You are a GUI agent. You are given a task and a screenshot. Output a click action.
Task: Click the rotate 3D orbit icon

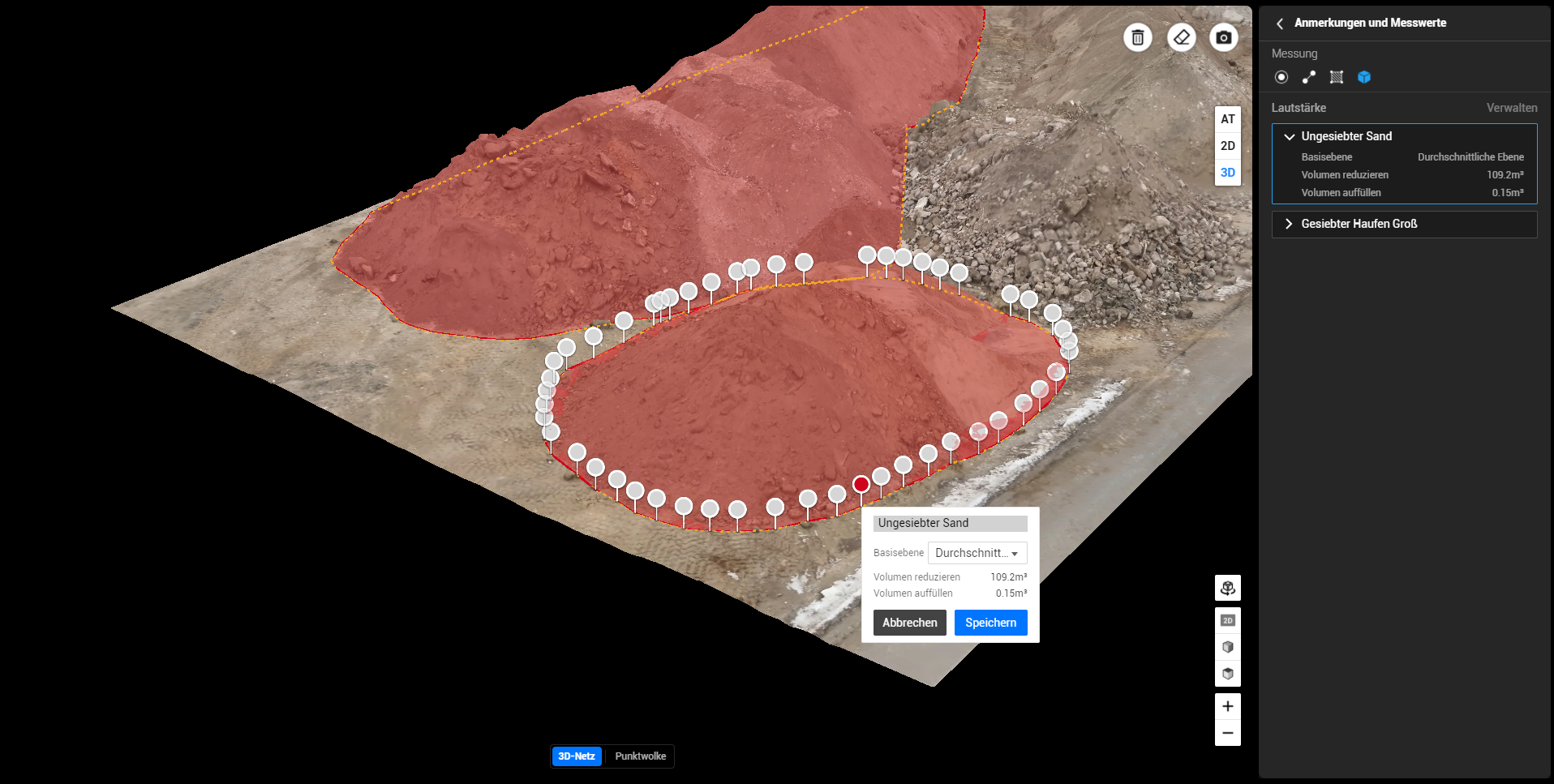click(1227, 588)
